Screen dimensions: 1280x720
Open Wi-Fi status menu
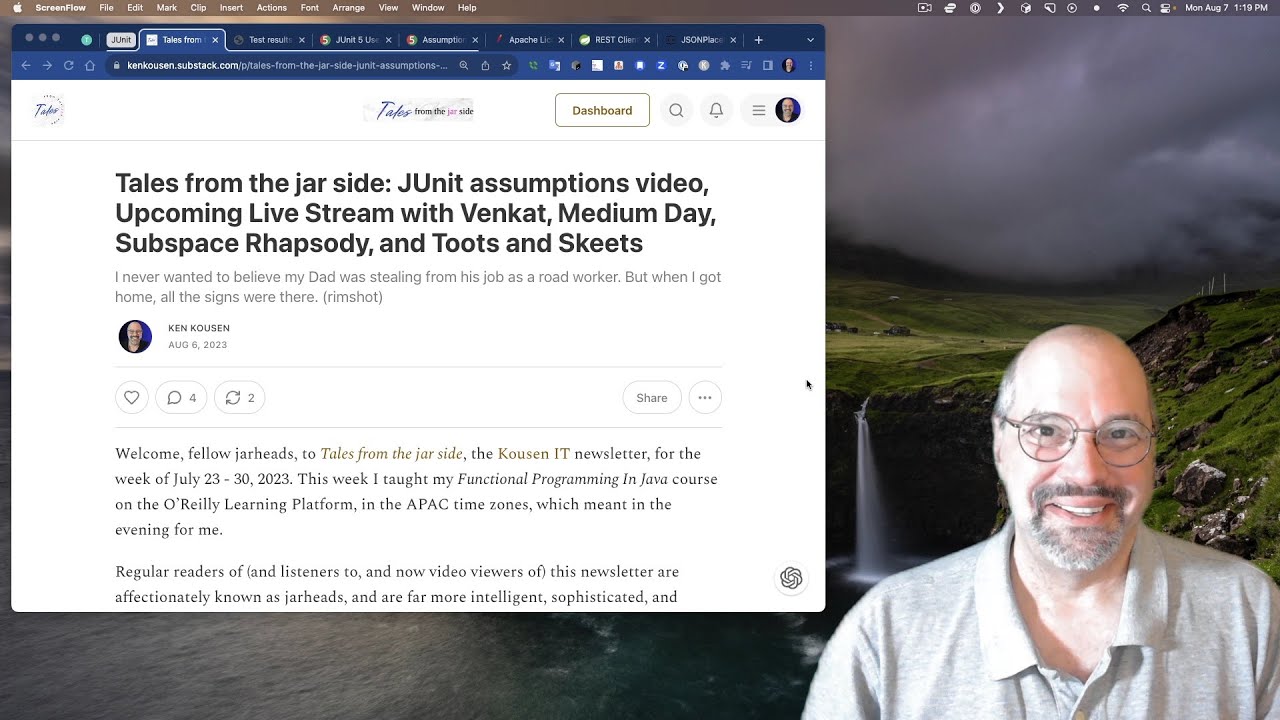point(1123,8)
